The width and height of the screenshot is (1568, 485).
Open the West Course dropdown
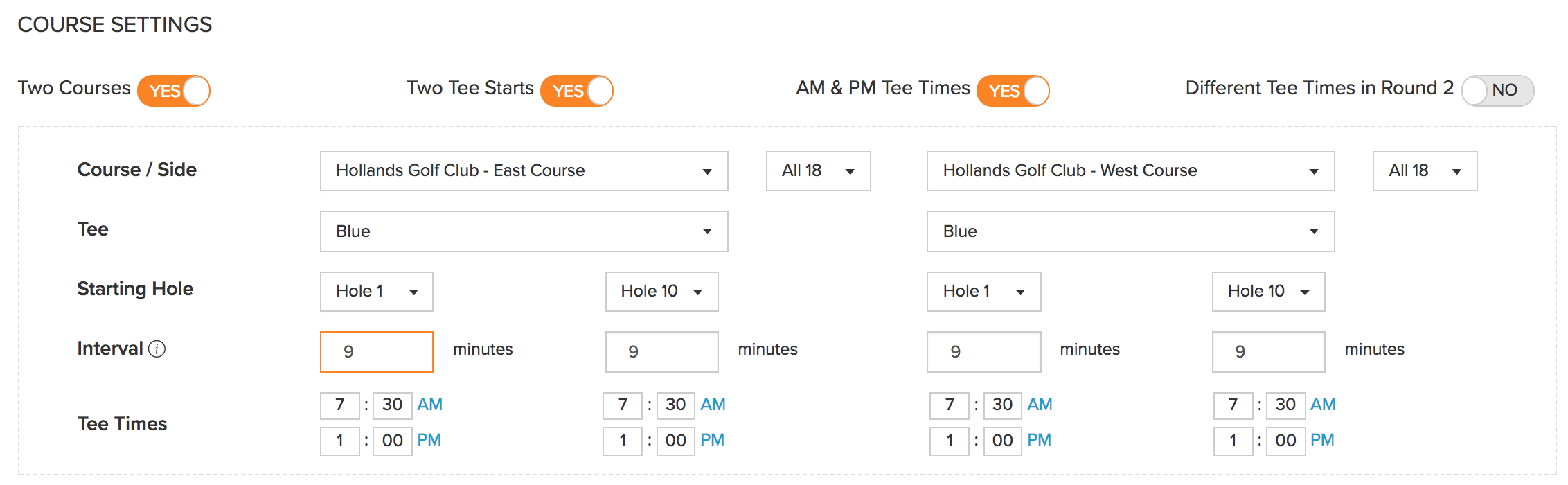[x=1131, y=171]
